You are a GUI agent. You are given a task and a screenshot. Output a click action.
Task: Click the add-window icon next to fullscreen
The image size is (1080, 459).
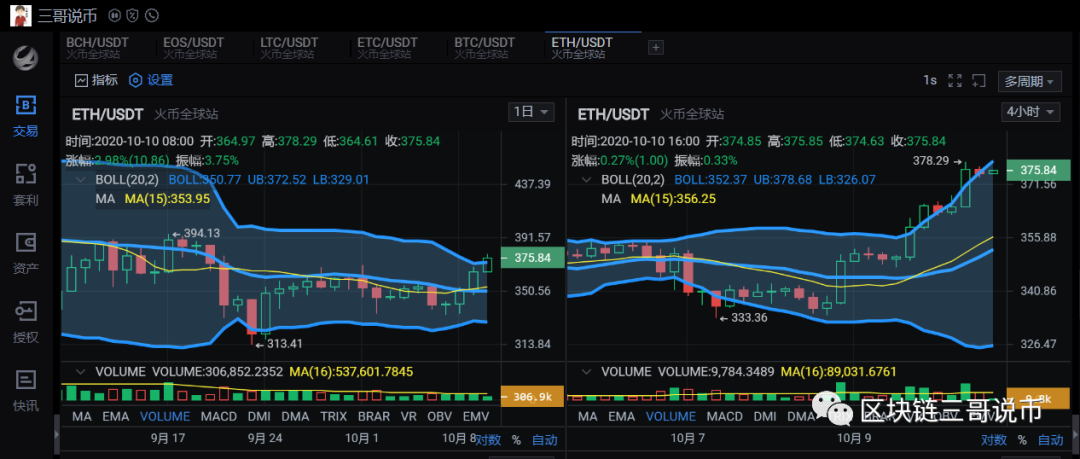pyautogui.click(x=979, y=81)
